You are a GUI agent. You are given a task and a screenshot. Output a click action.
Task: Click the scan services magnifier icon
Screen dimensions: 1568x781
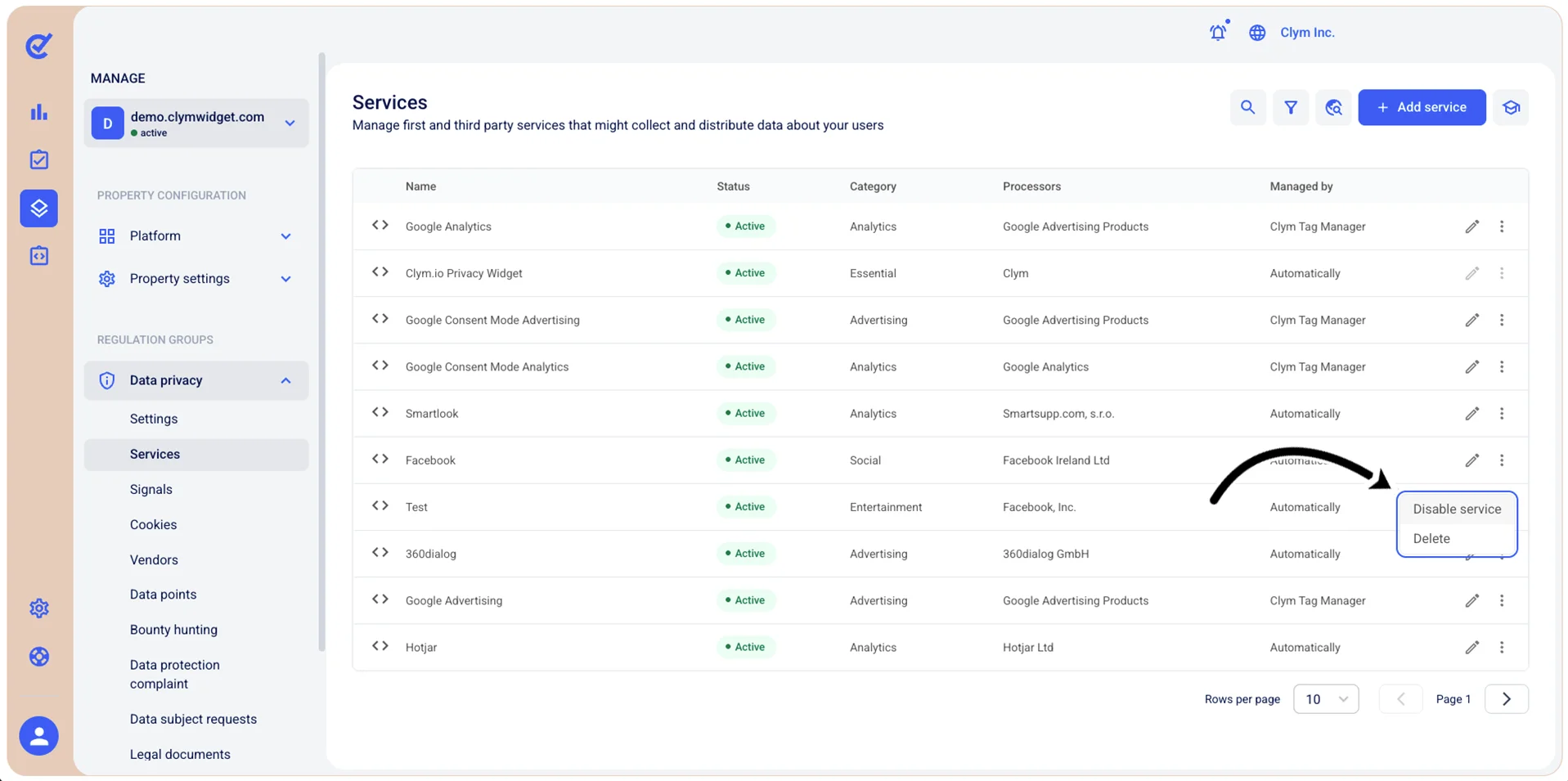1333,107
